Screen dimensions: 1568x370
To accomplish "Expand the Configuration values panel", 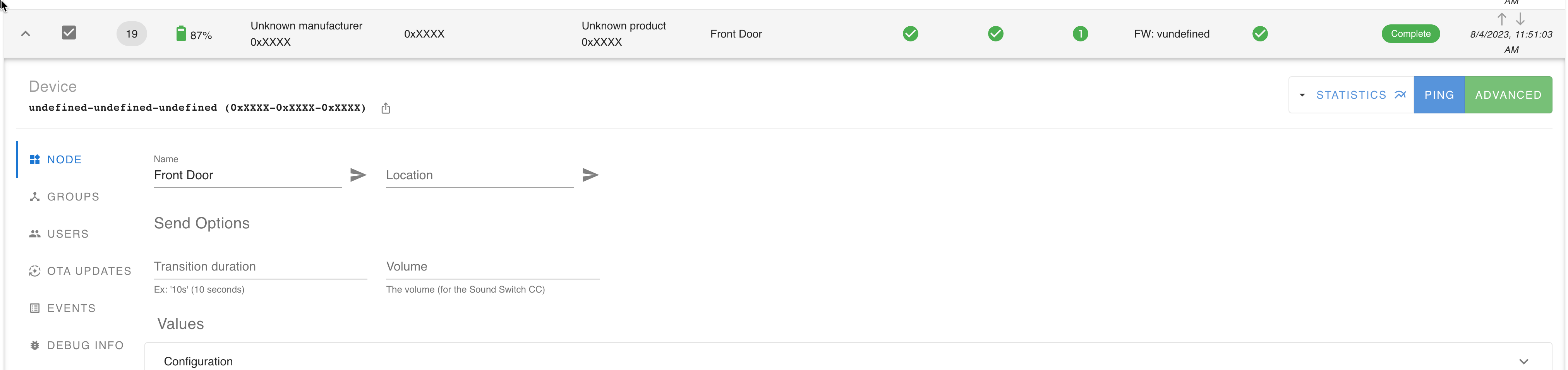I will pos(1523,361).
